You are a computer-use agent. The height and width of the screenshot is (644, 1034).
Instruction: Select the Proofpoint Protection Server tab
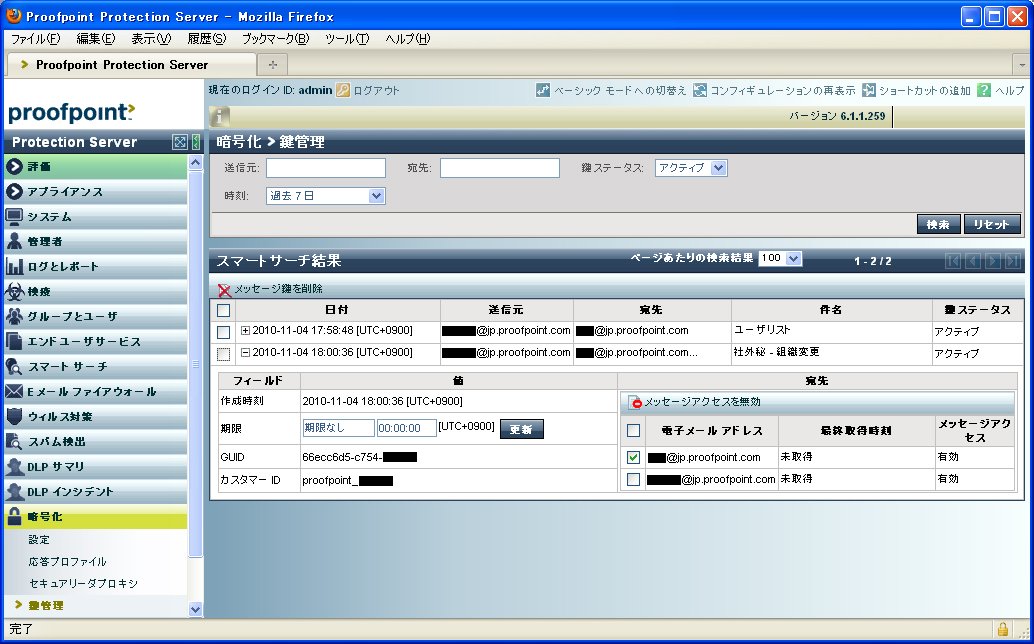click(x=131, y=65)
